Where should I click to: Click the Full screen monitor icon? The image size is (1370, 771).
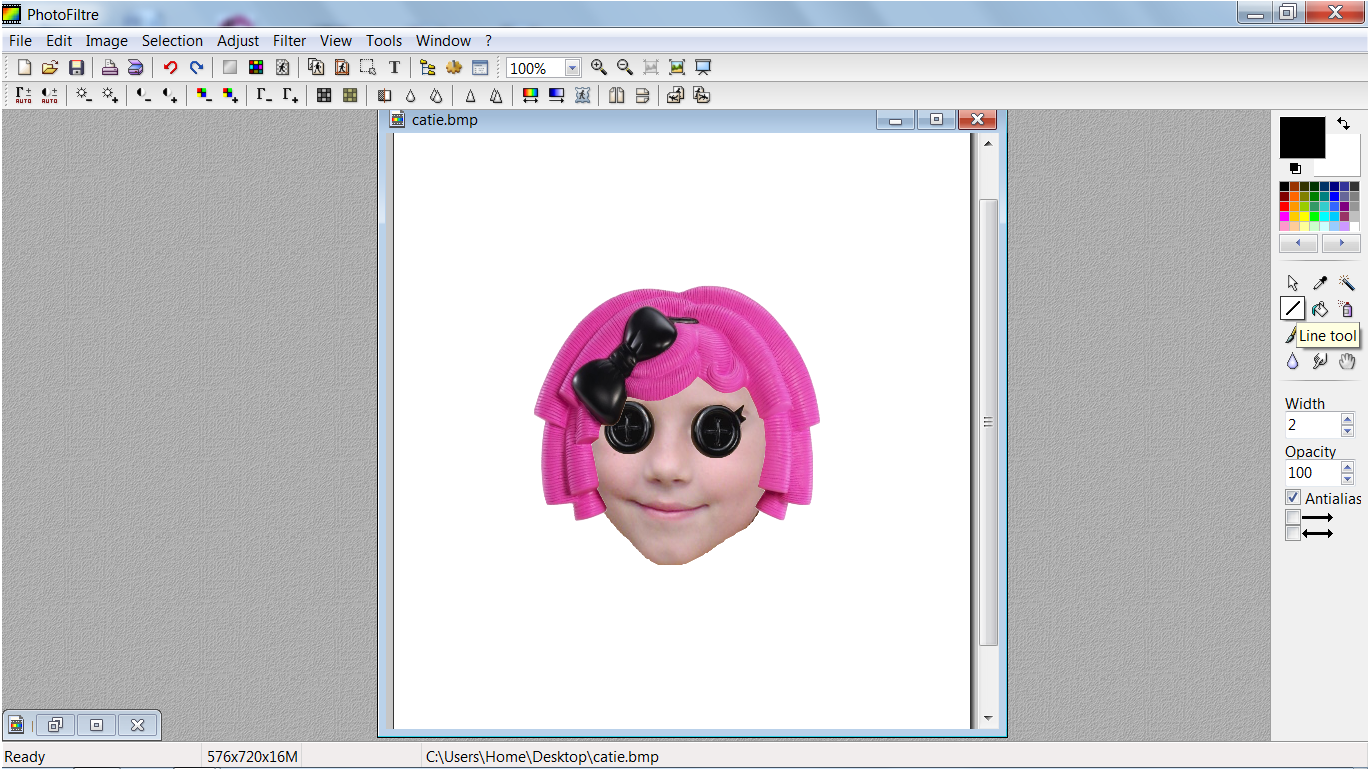[703, 68]
